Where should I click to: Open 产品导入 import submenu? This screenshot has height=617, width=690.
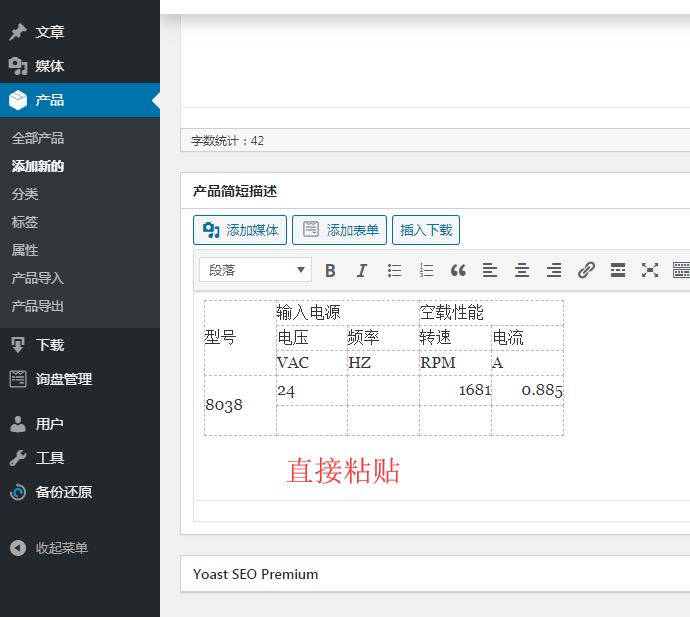pos(38,278)
